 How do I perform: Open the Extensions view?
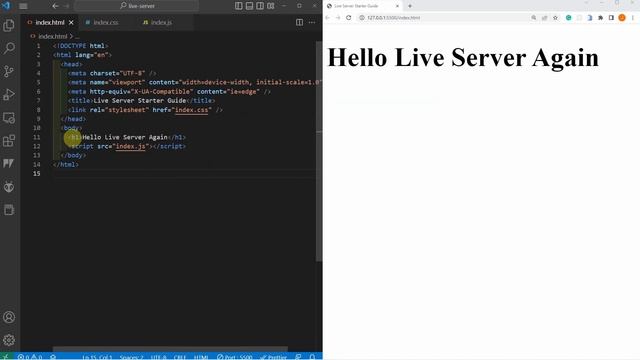[x=9, y=141]
